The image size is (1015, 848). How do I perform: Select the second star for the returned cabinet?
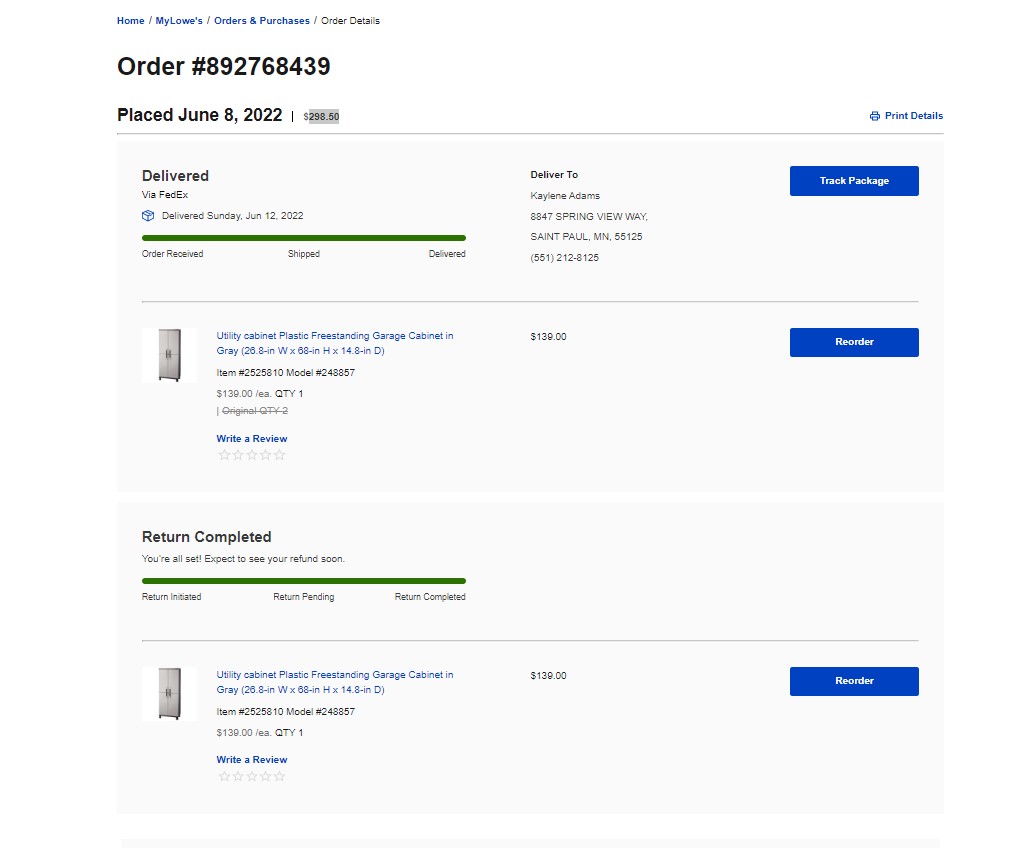tap(238, 776)
